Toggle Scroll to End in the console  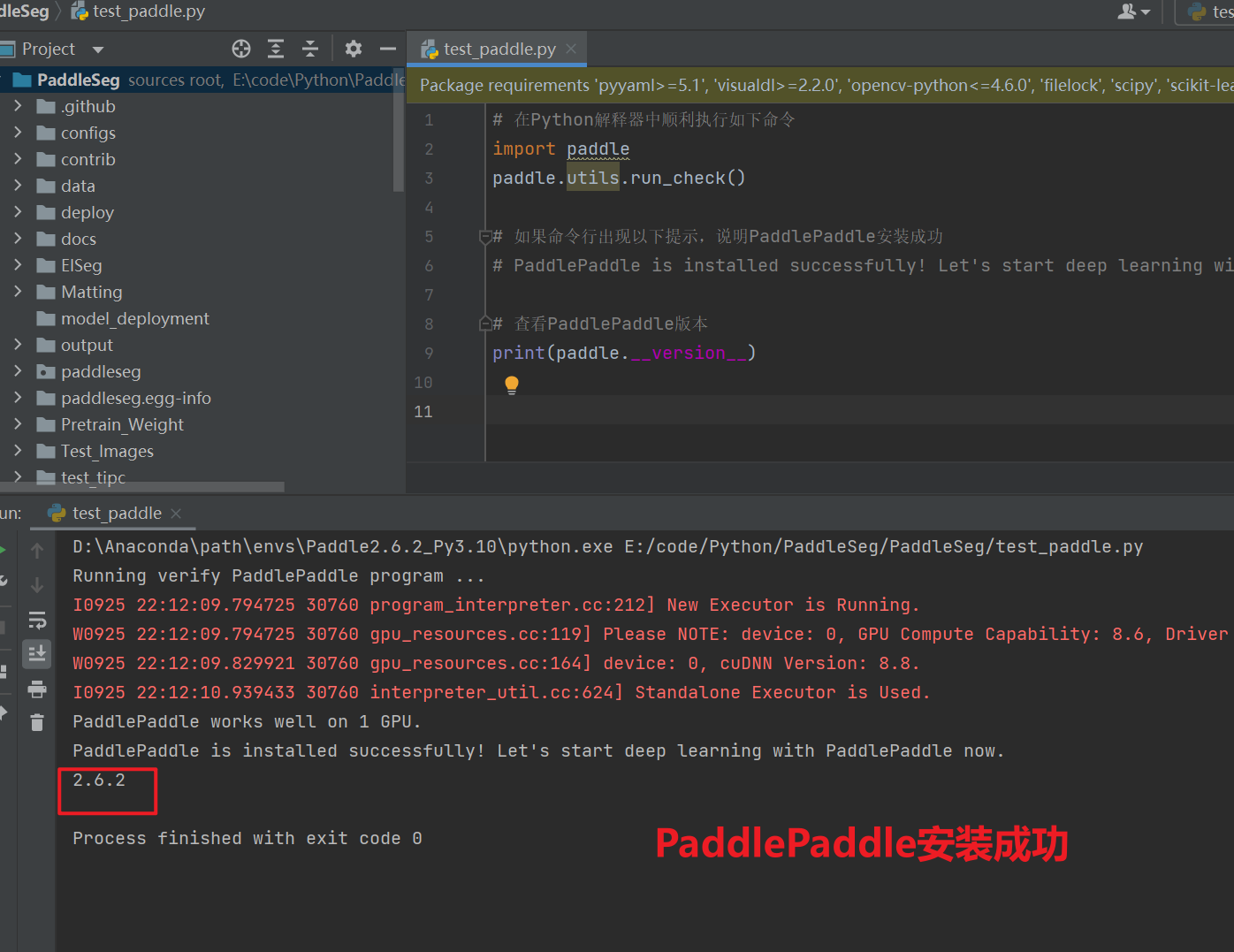(36, 653)
